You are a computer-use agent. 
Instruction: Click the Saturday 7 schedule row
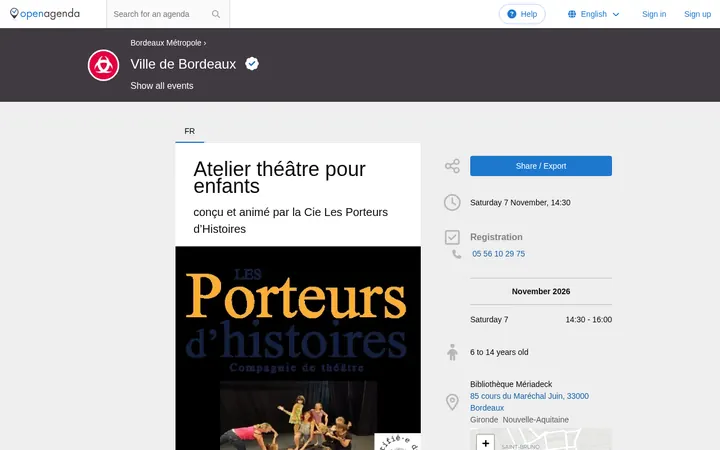click(x=541, y=320)
